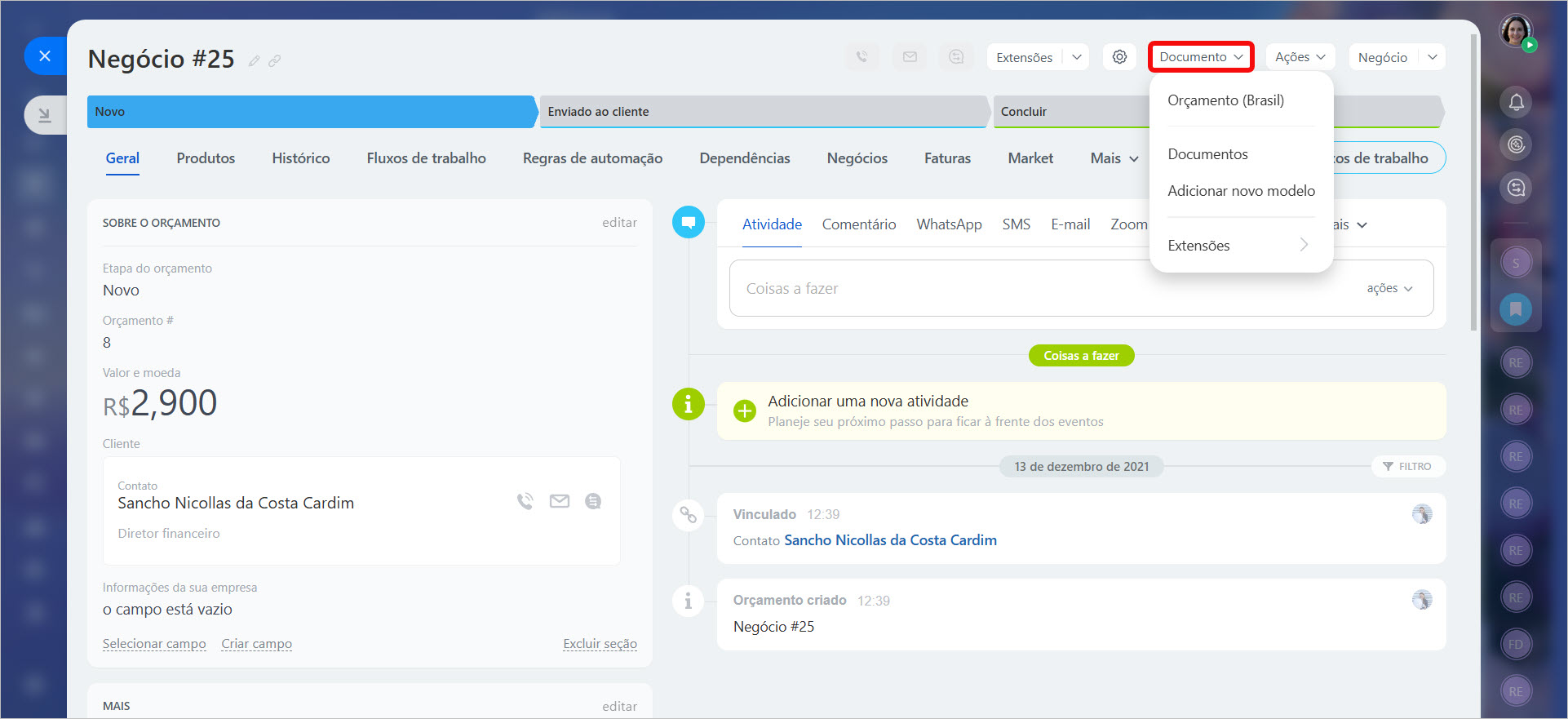Click the Negócio button in header
This screenshot has width=1568, height=719.
[1383, 57]
